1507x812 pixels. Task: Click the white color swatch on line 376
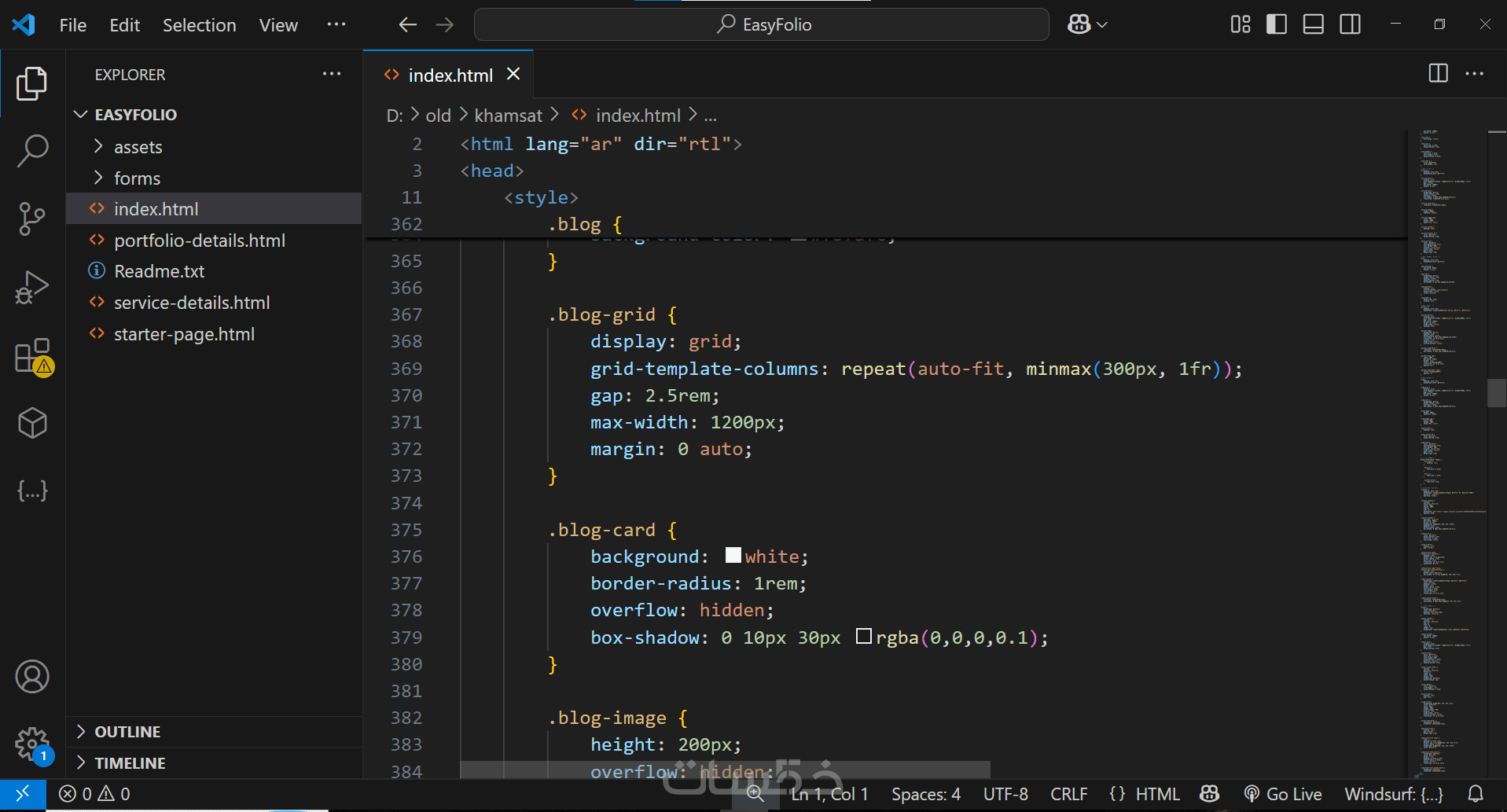pyautogui.click(x=733, y=556)
